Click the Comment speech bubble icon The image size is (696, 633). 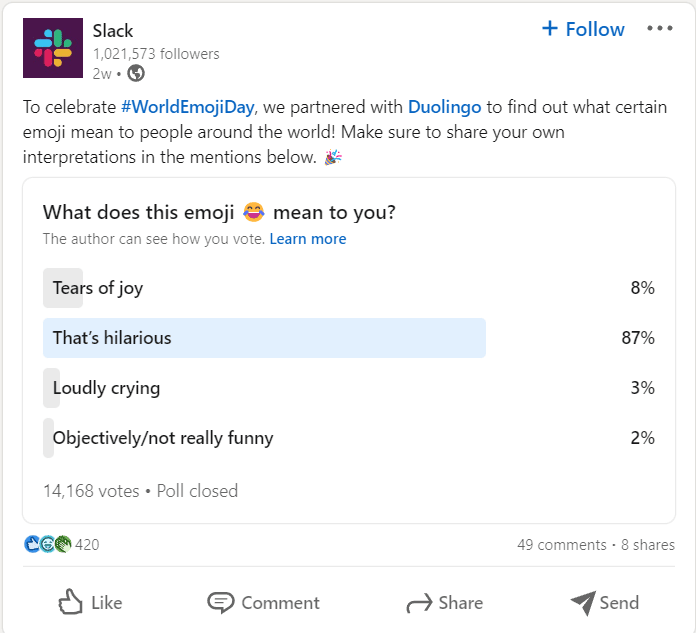[x=221, y=602]
